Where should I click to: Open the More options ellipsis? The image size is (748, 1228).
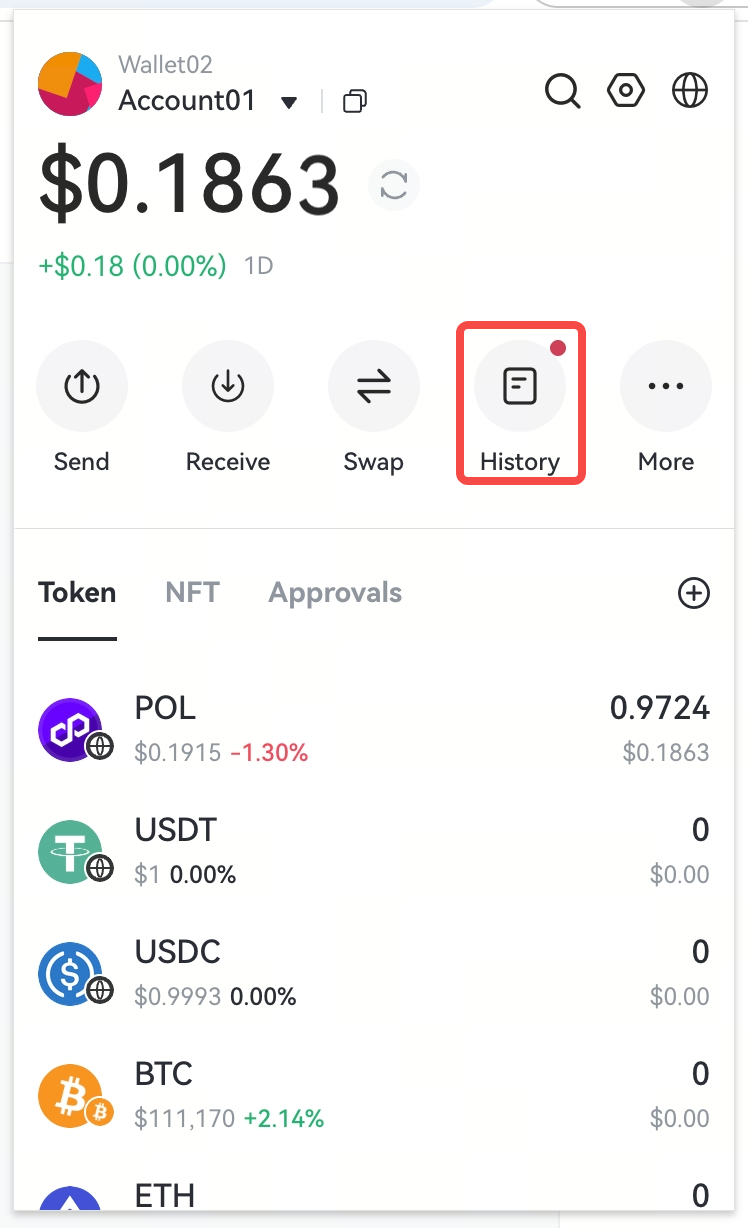pos(666,387)
